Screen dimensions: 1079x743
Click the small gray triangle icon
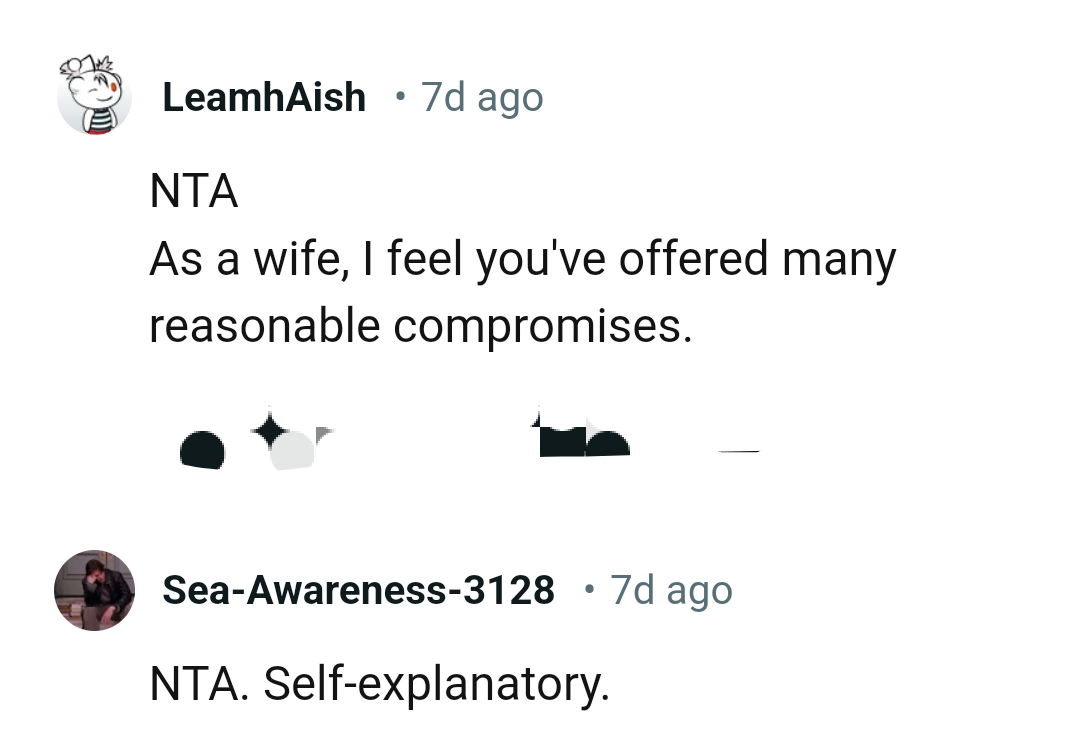[x=322, y=433]
